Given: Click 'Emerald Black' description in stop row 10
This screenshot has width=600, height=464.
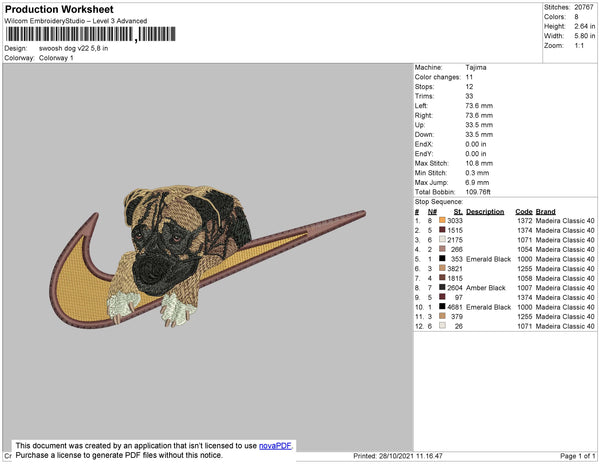Looking at the screenshot, I should 488,307.
